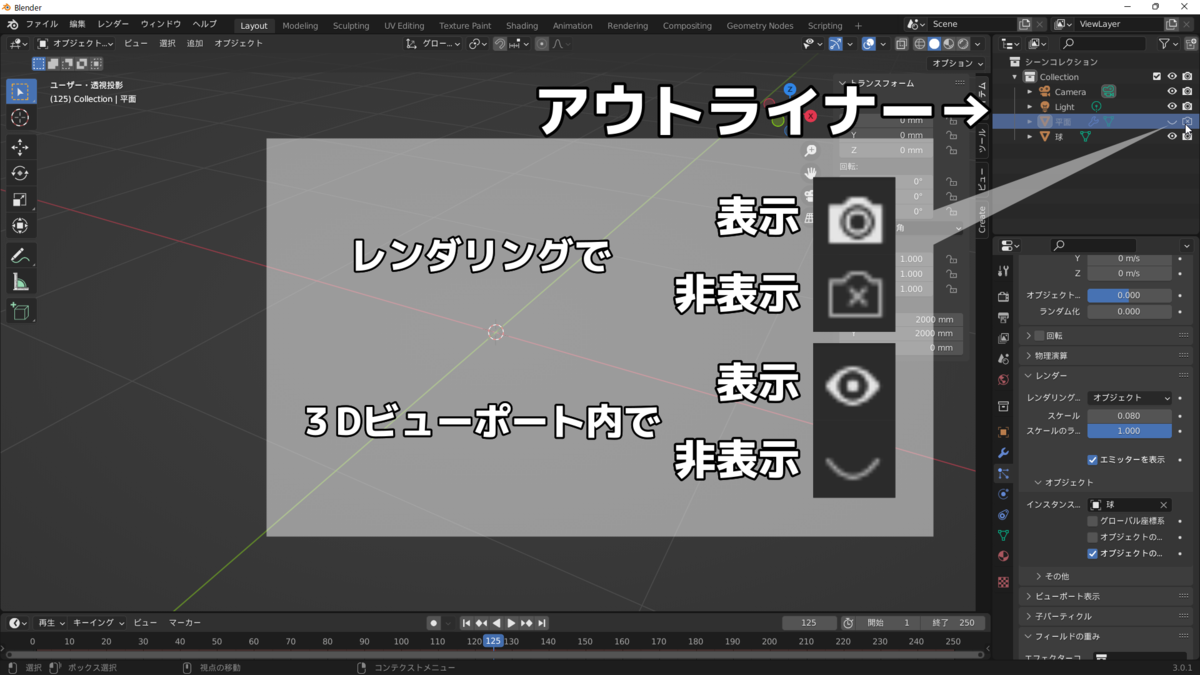Click the スケール 0.080 value field
The image size is (1200, 675).
(1129, 415)
